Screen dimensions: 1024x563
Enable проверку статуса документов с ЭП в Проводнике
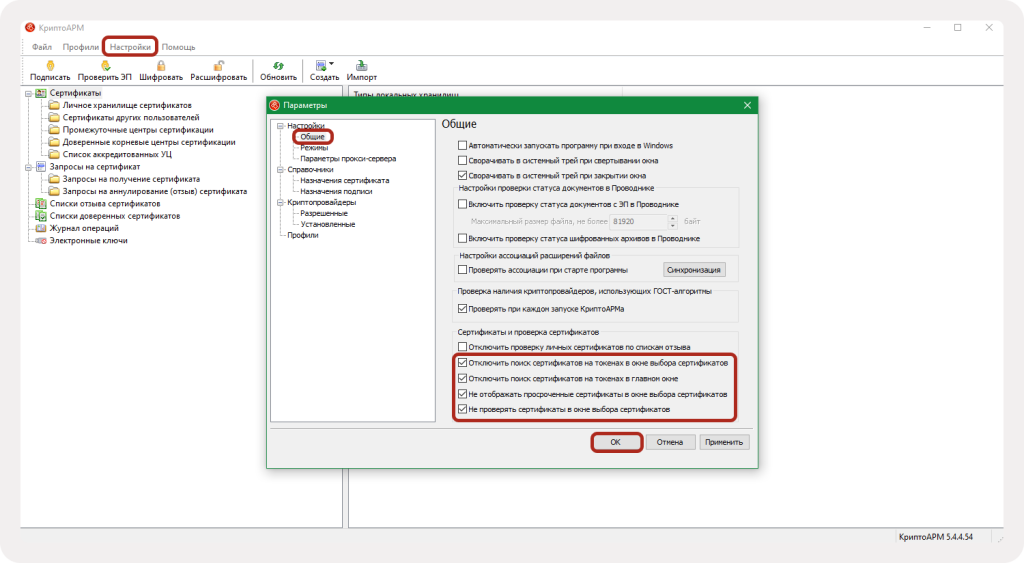(462, 204)
